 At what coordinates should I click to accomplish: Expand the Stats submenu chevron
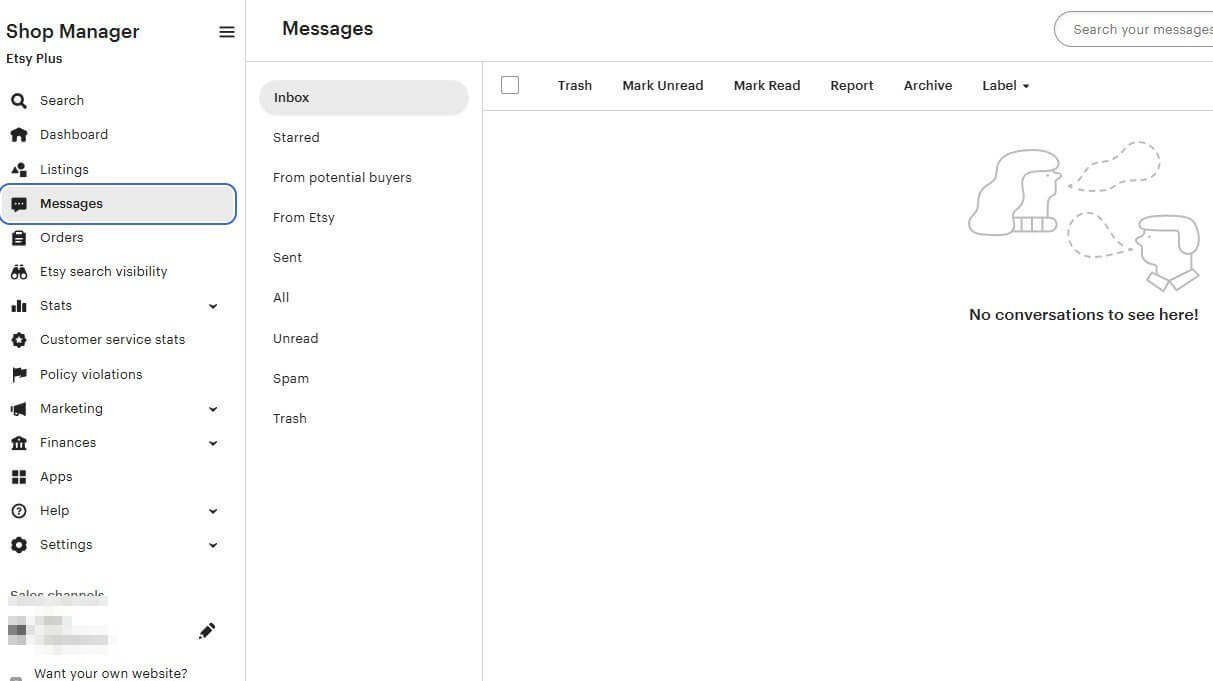(x=213, y=306)
